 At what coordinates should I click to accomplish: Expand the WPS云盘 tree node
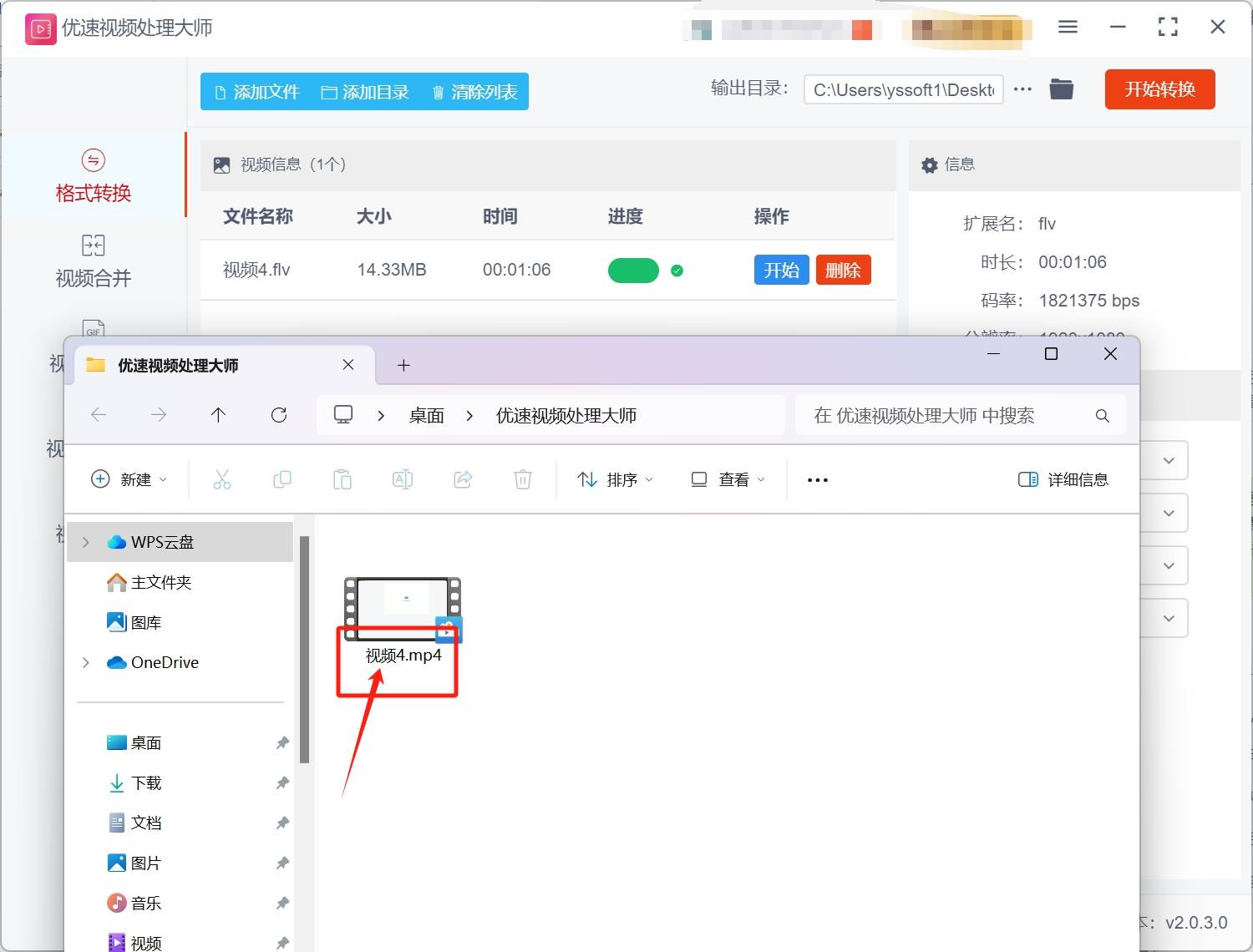[86, 543]
